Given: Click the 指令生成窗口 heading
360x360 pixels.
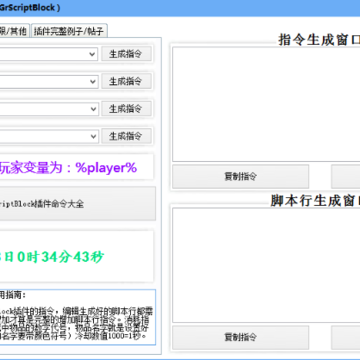Looking at the screenshot, I should pyautogui.click(x=319, y=40).
